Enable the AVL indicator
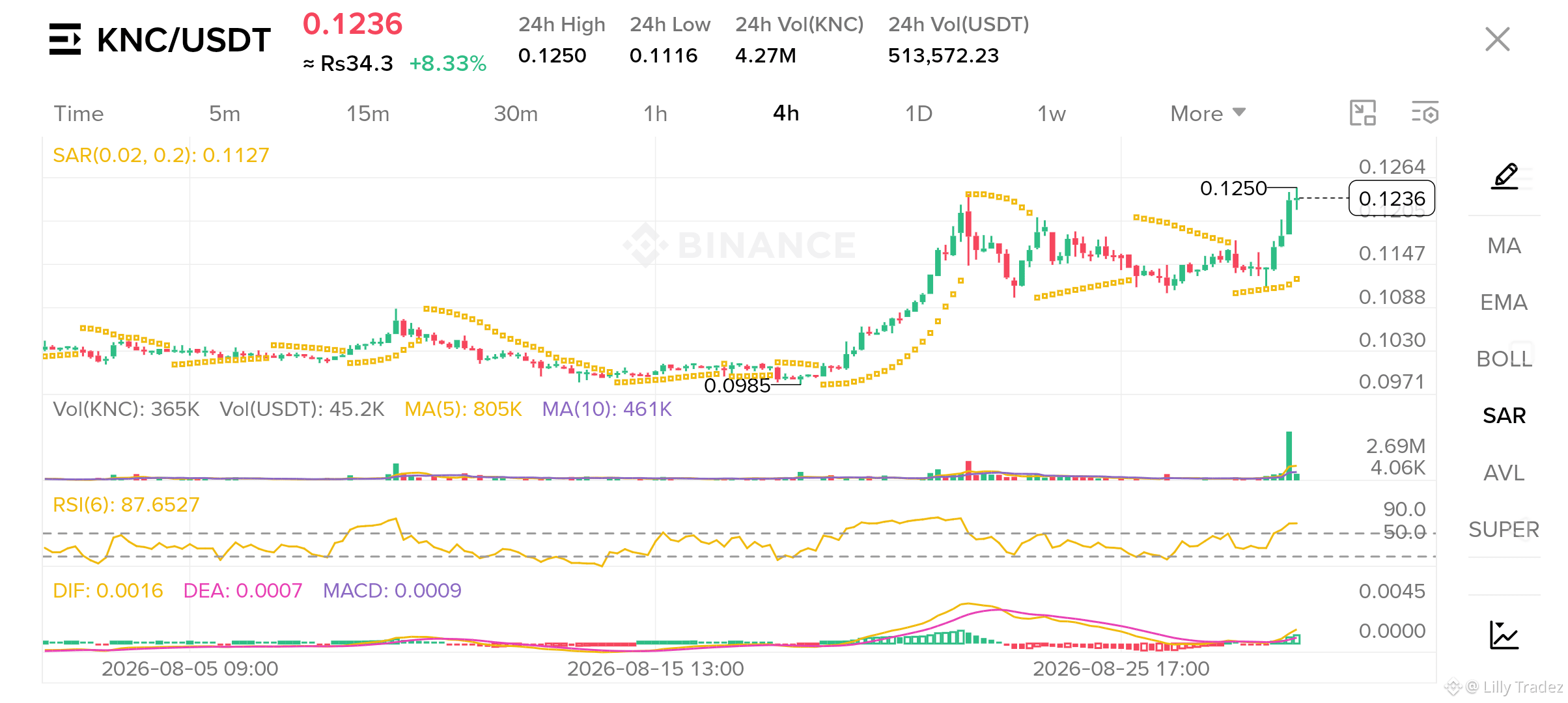The height and width of the screenshot is (703, 1568). (x=1504, y=473)
